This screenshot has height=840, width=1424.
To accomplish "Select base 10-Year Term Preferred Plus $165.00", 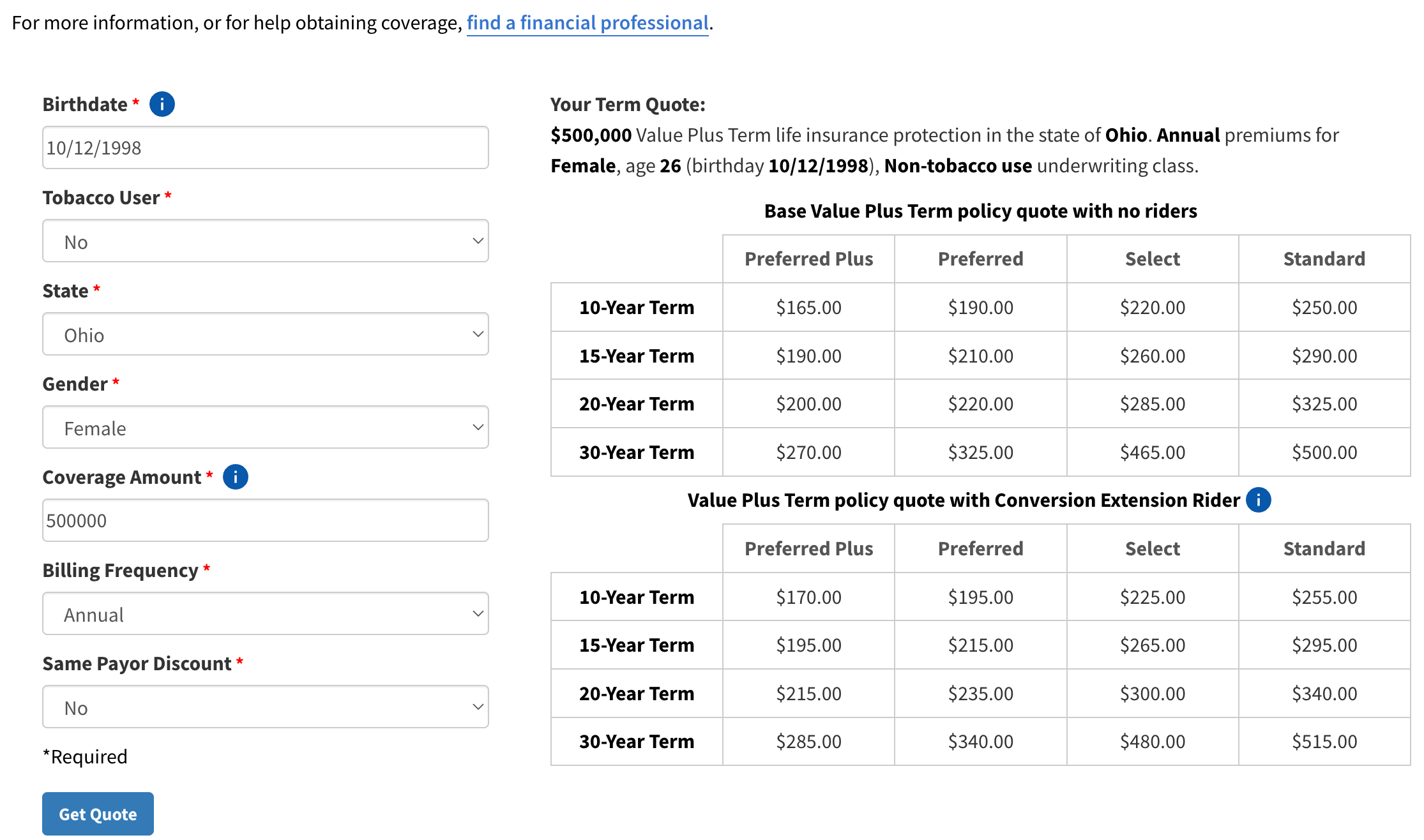I will (x=808, y=308).
